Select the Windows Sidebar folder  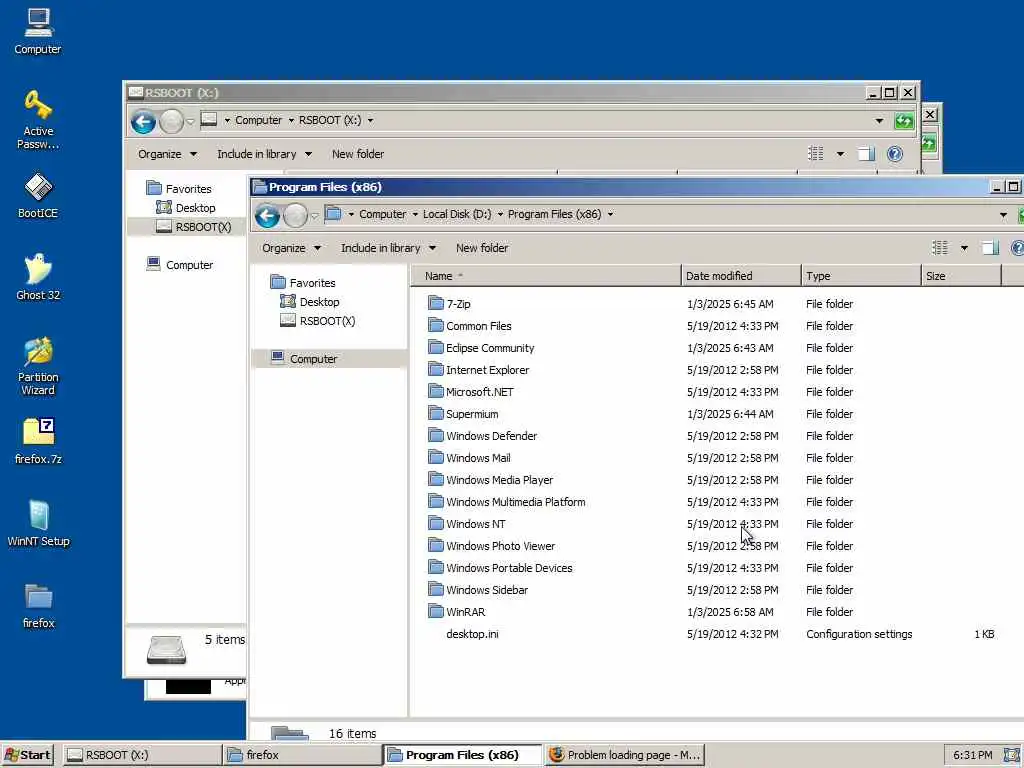(478, 590)
